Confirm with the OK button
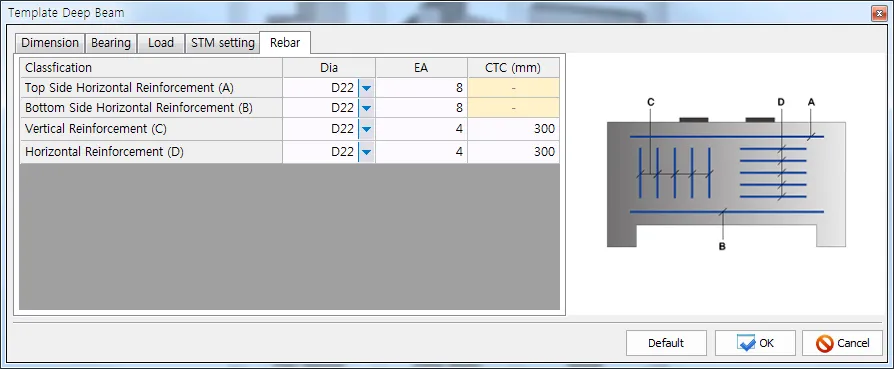 755,343
